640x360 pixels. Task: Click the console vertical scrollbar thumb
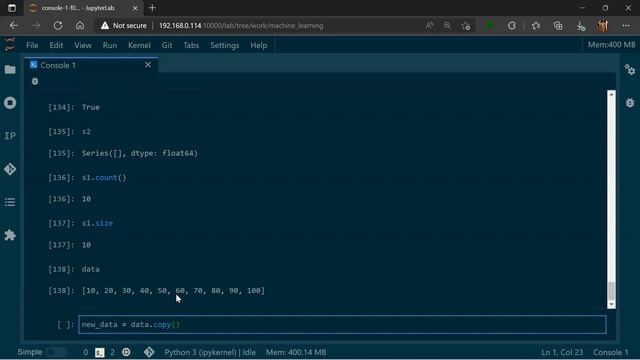(611, 291)
